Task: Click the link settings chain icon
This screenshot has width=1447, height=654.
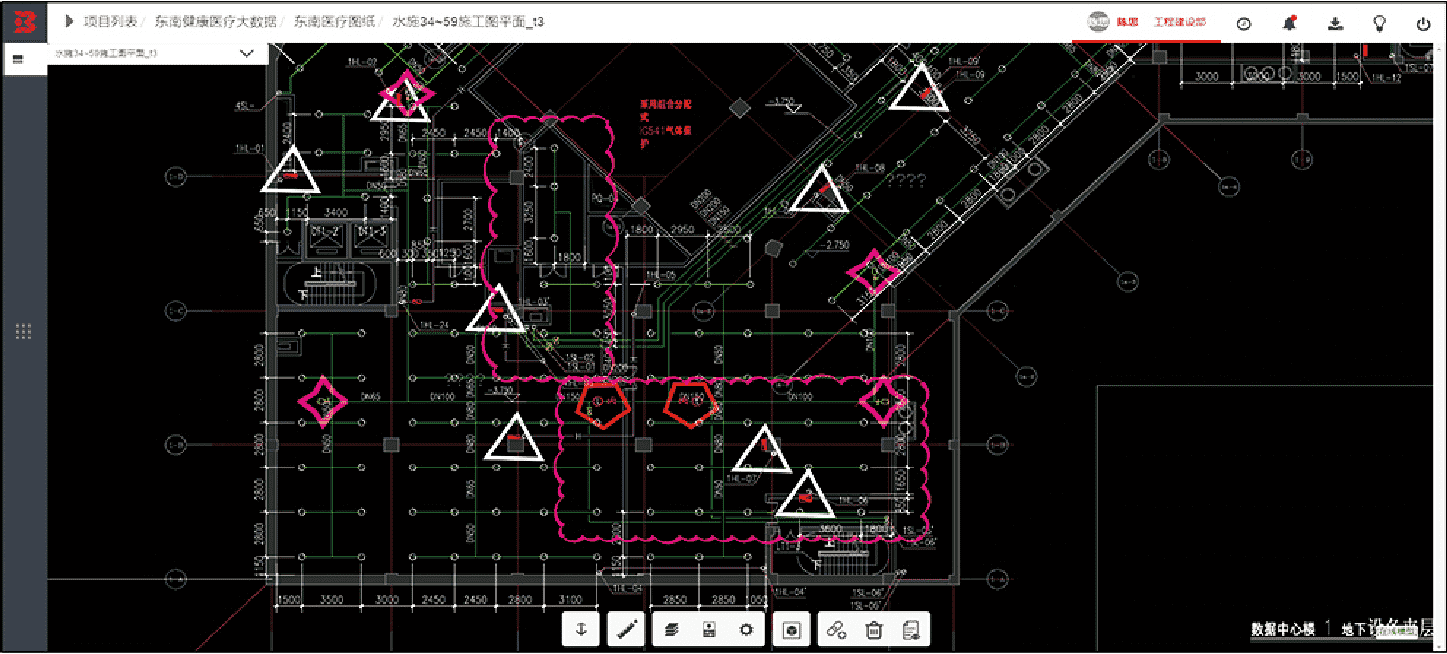Action: (x=837, y=629)
